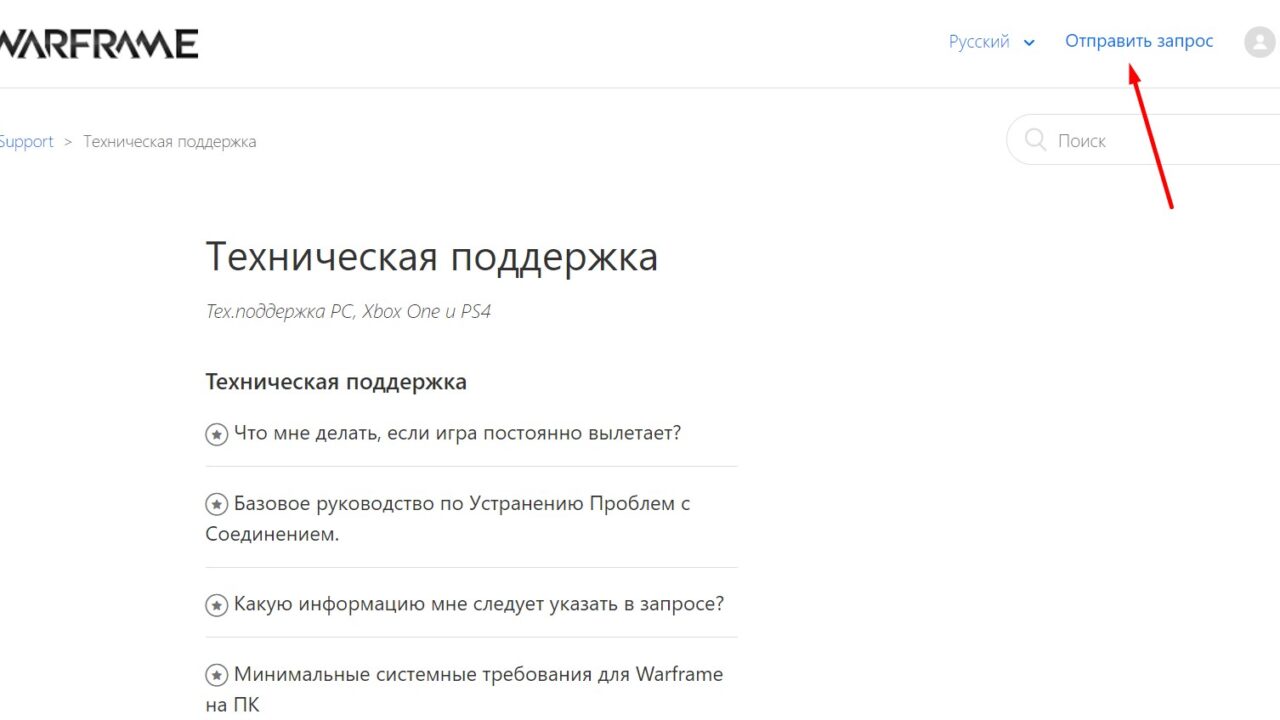Open the Русский language dropdown

[x=980, y=42]
